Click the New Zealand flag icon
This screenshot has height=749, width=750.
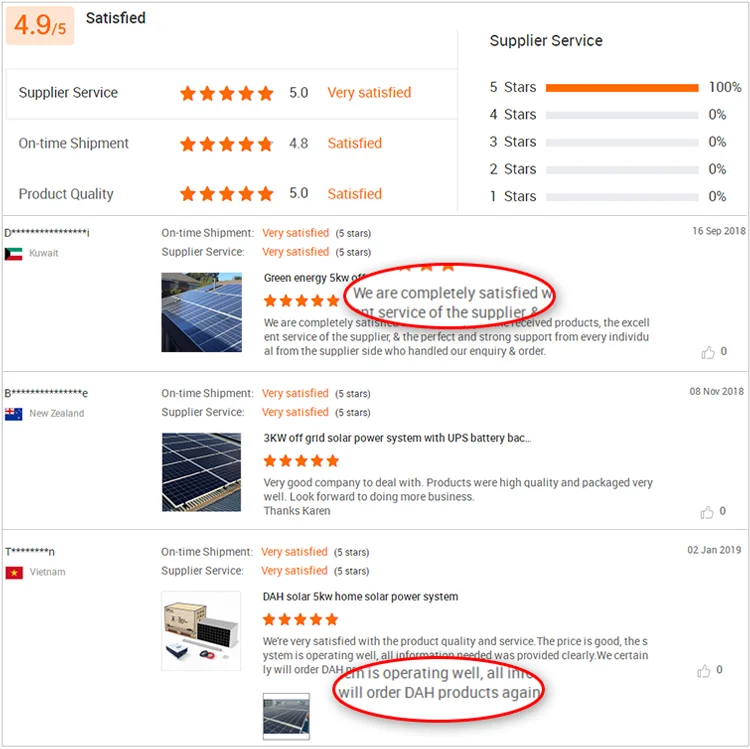click(x=14, y=413)
